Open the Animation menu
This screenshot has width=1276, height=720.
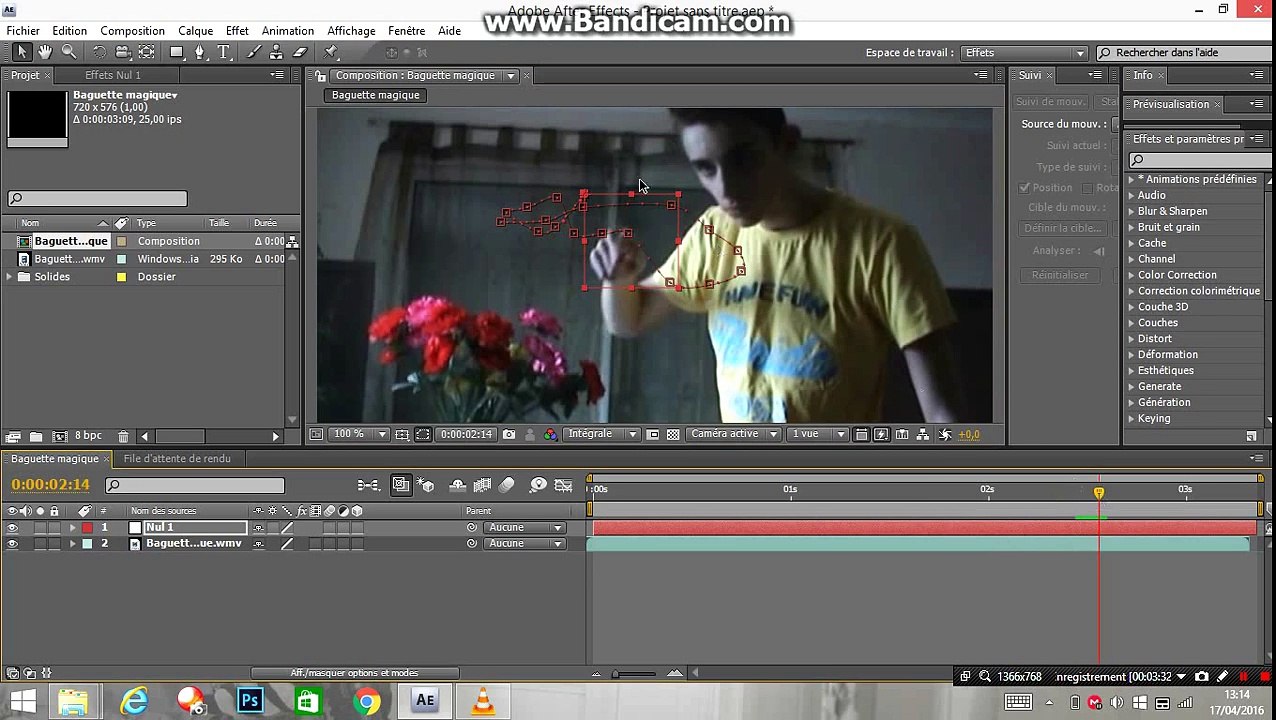tap(287, 31)
